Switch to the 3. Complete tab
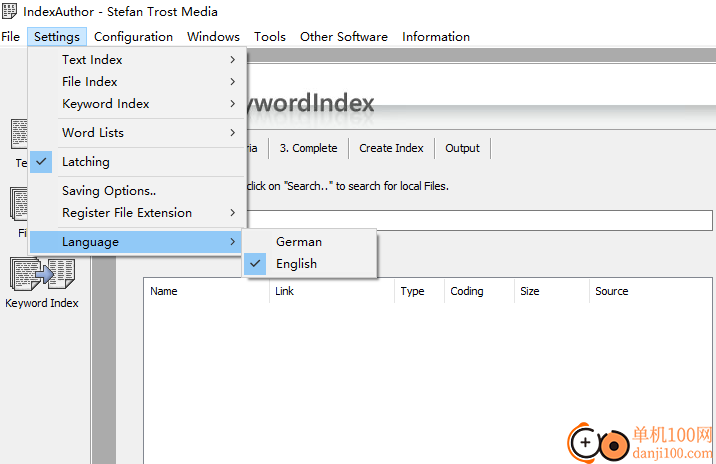This screenshot has width=716, height=464. coord(308,148)
